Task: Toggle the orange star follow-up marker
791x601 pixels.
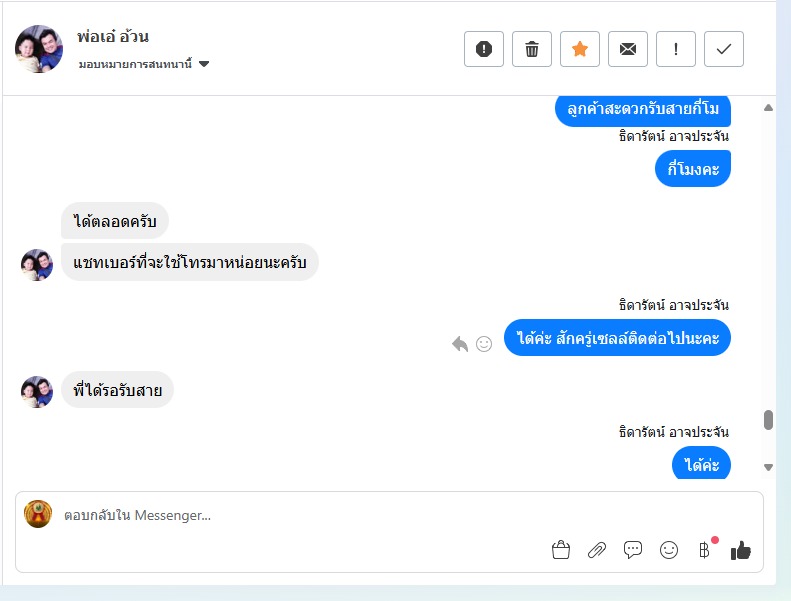Action: pos(580,49)
